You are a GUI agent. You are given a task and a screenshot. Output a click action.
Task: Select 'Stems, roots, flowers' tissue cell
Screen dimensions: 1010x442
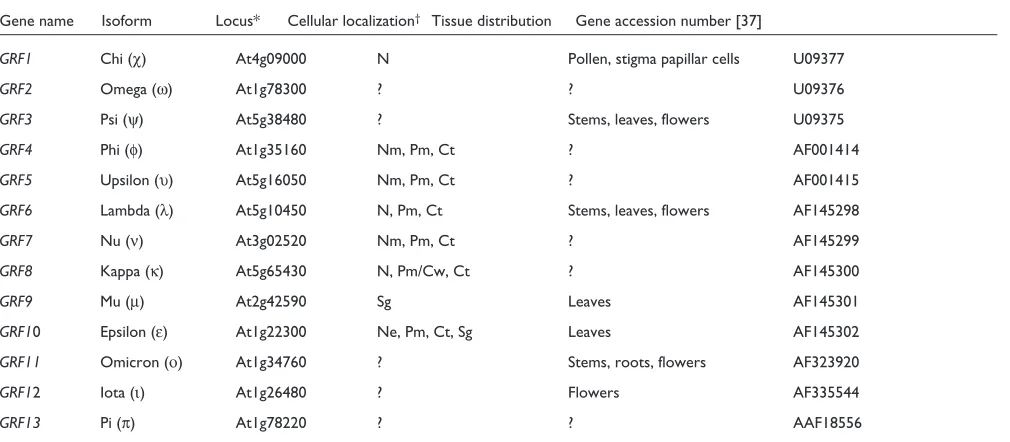(x=636, y=362)
